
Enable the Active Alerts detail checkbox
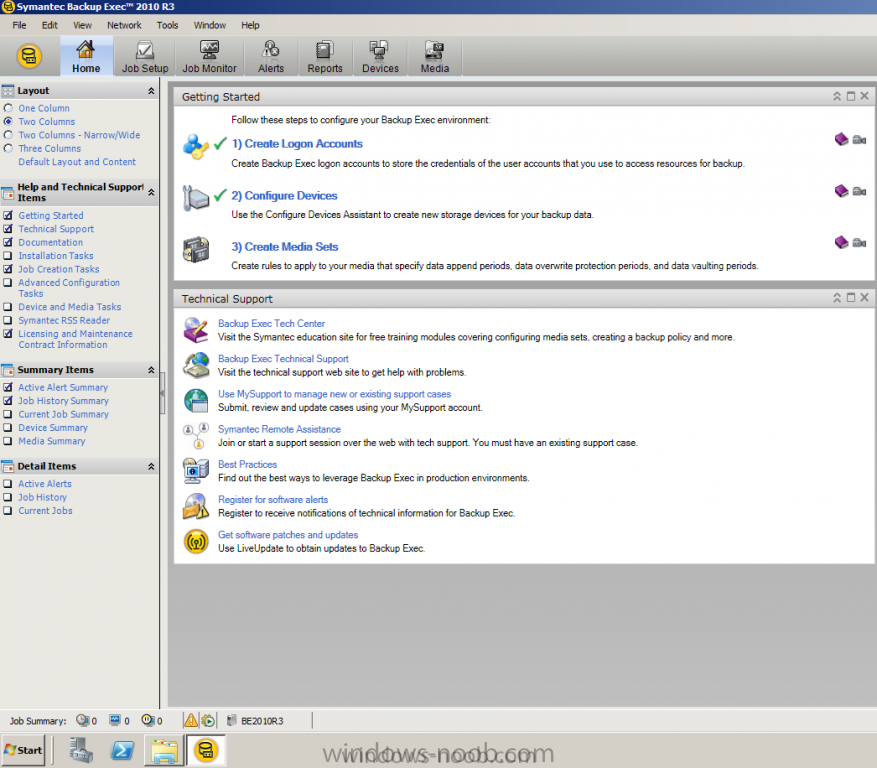pyautogui.click(x=8, y=484)
